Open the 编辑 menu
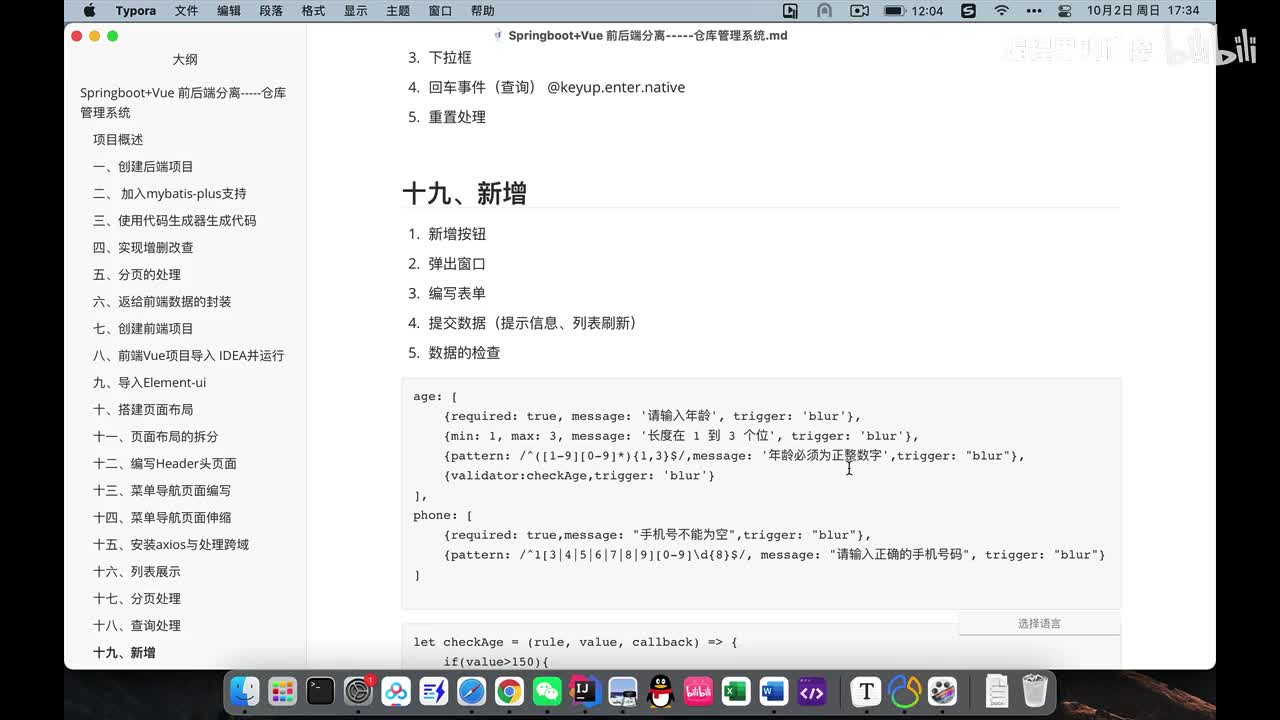 (229, 11)
